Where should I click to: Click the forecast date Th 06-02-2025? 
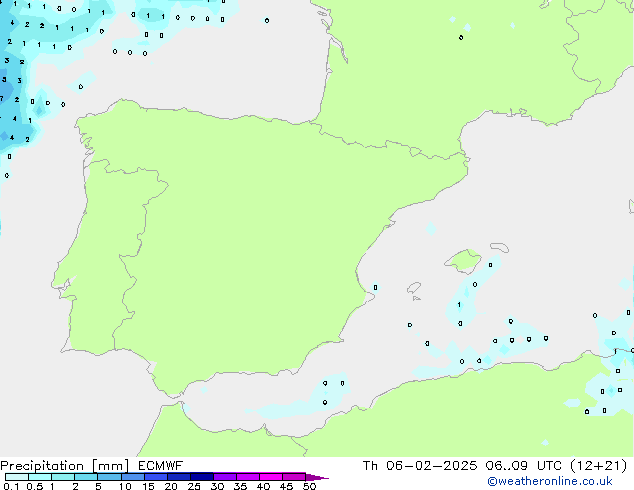(414, 465)
